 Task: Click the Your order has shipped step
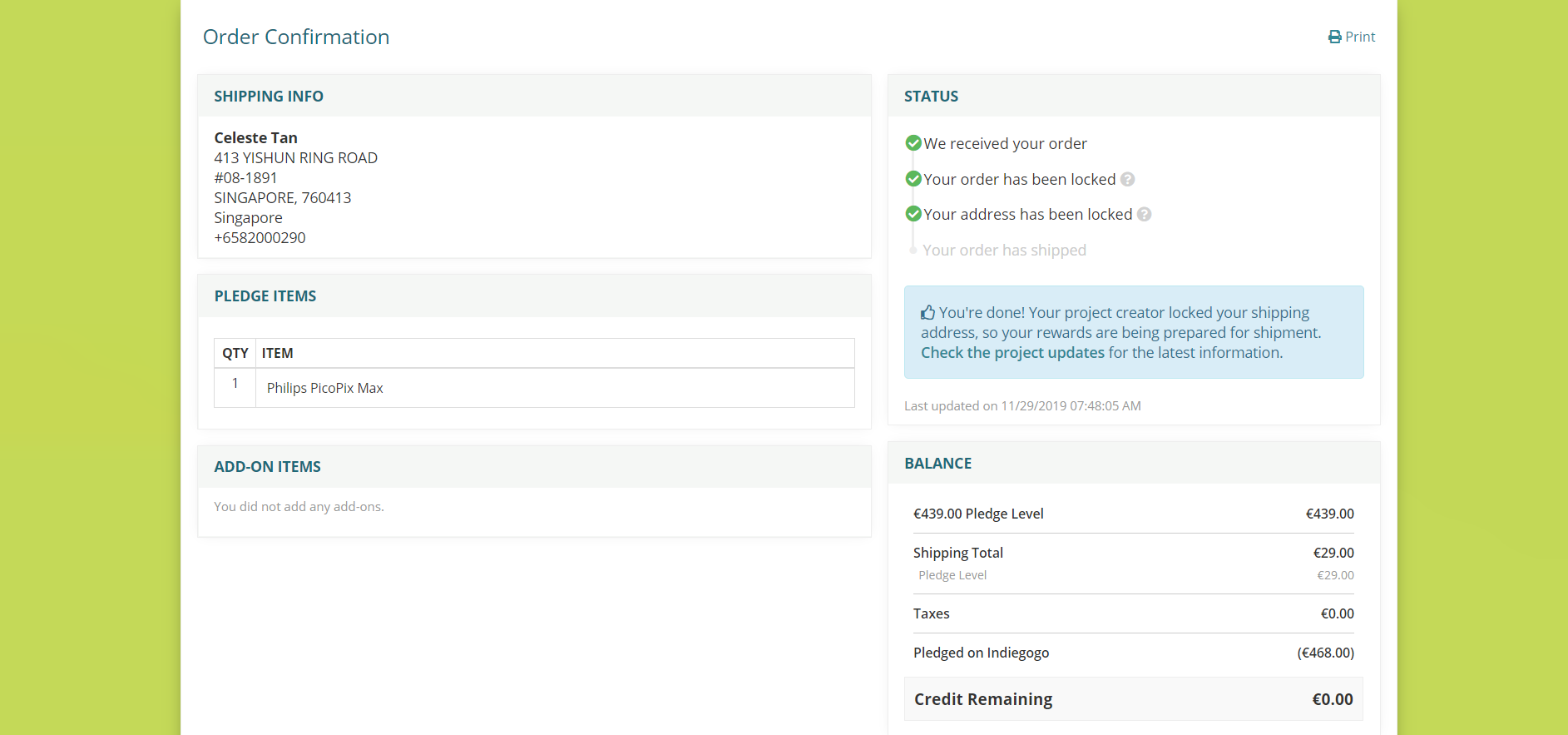[x=1004, y=250]
